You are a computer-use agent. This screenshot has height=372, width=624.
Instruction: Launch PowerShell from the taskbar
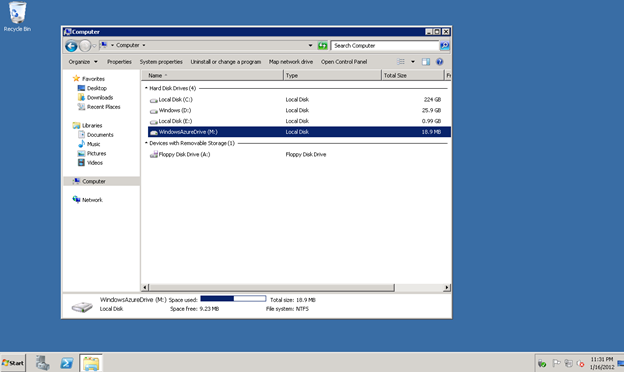pos(67,363)
